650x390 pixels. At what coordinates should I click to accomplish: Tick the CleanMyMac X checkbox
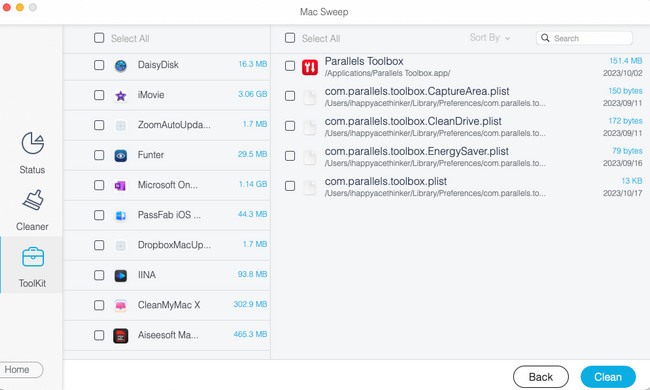[x=99, y=305]
